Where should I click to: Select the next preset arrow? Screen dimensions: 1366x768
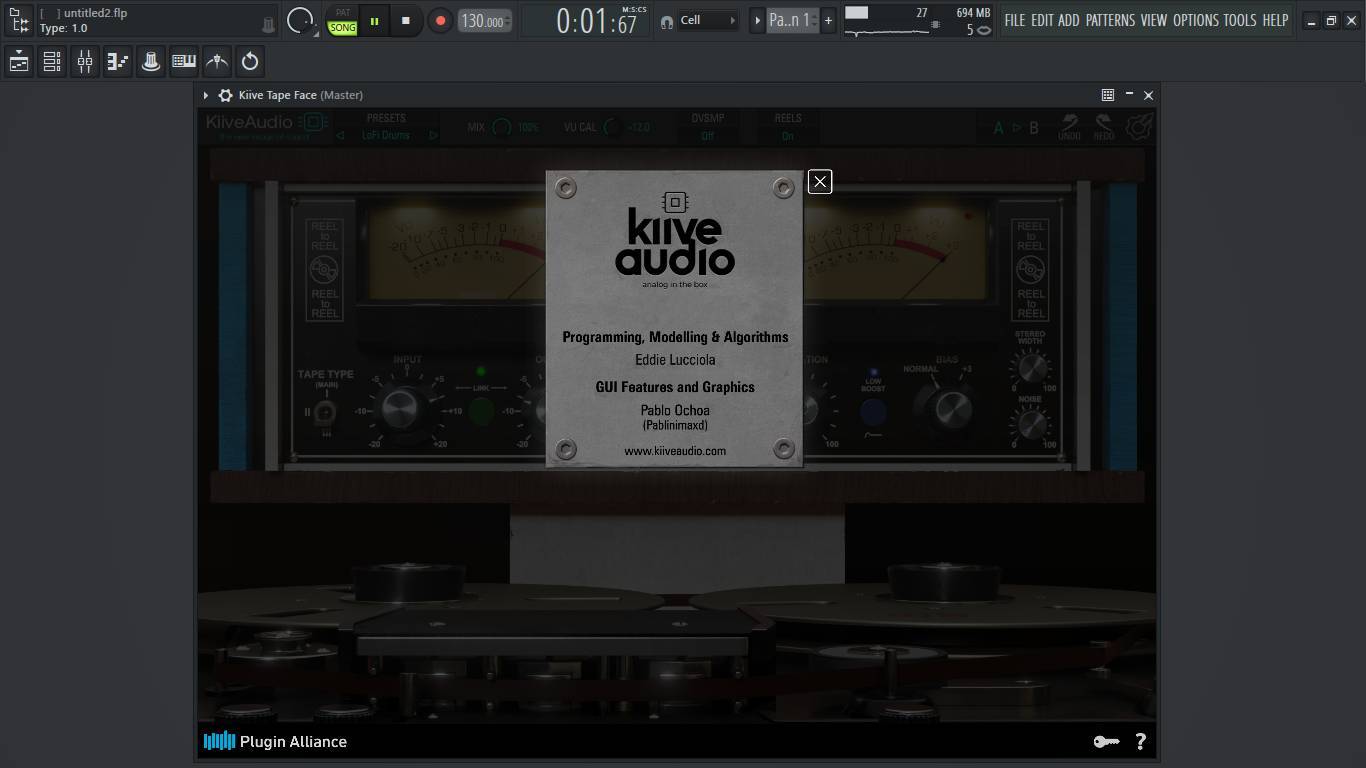coord(433,135)
